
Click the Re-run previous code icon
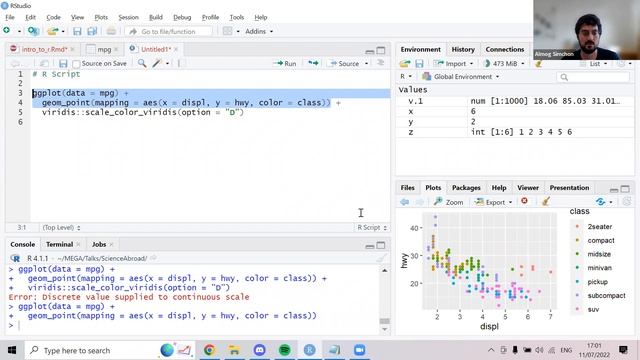point(313,63)
